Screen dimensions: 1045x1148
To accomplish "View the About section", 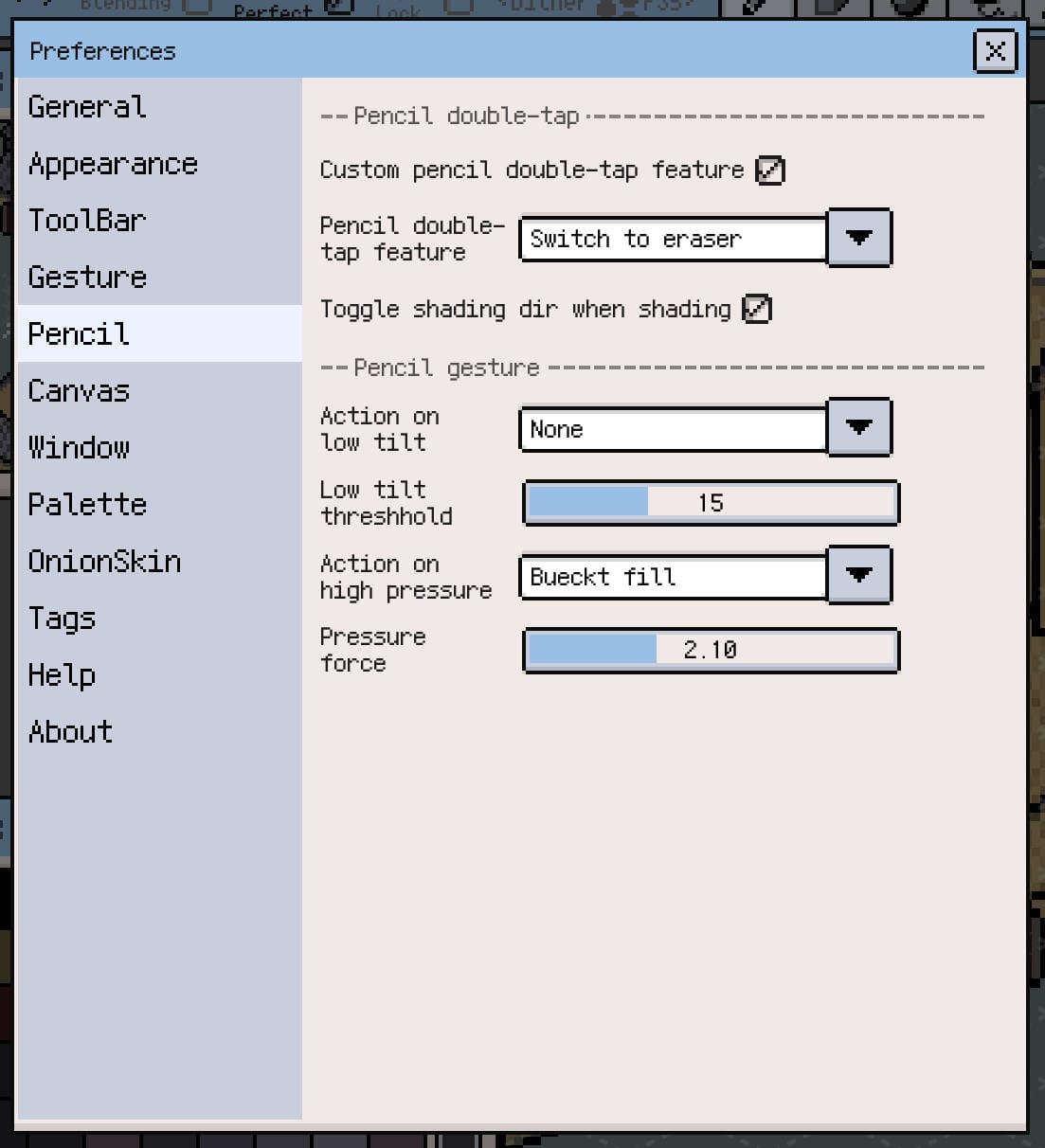I will [70, 732].
